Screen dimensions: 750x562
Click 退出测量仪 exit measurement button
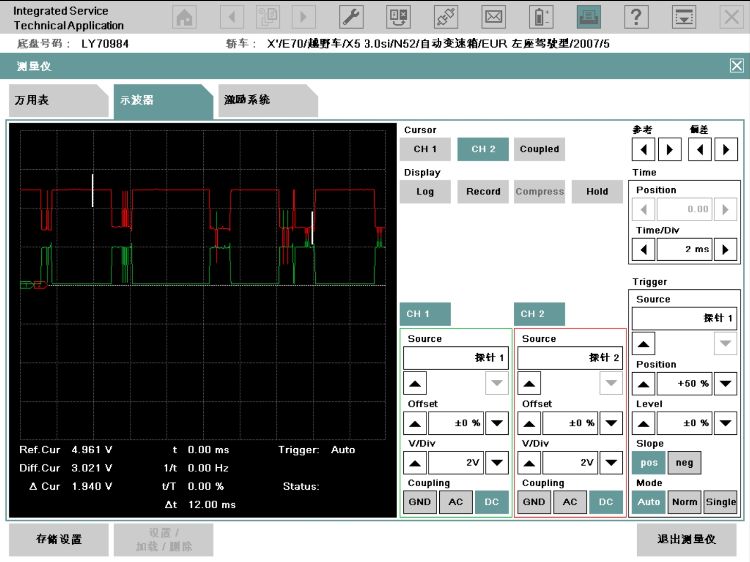tap(686, 540)
